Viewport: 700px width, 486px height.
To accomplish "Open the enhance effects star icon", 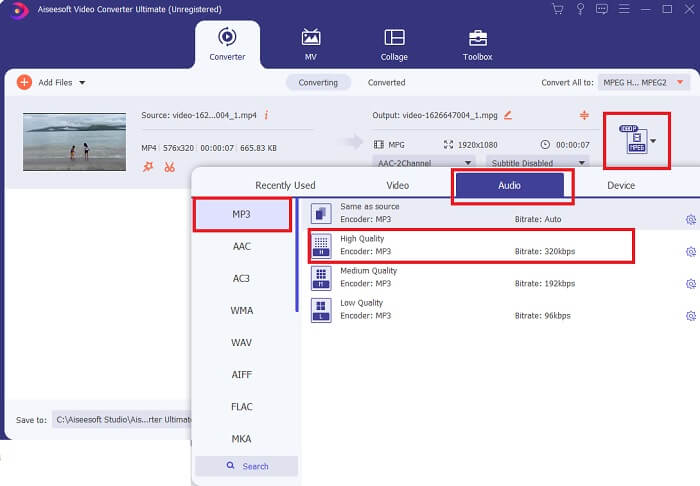I will (148, 167).
